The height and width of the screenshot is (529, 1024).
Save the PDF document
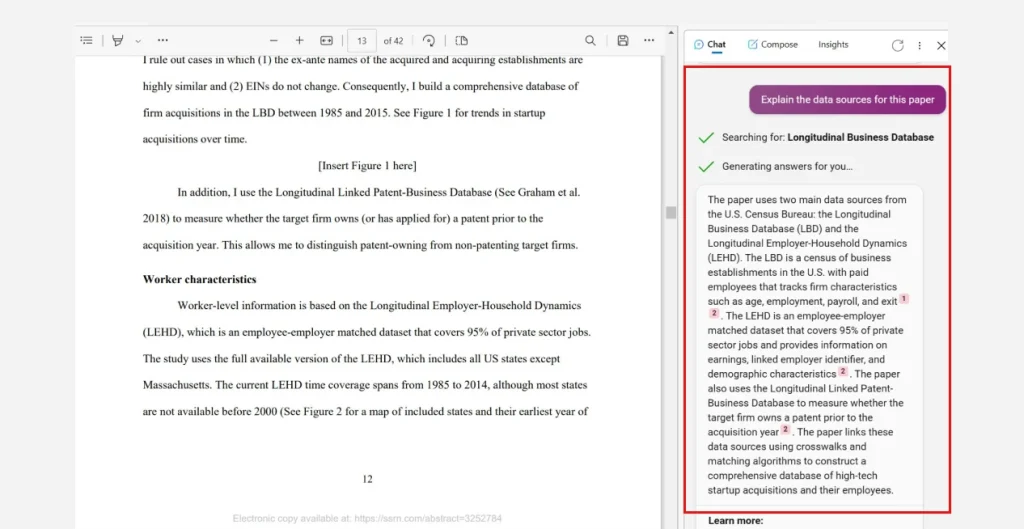623,41
